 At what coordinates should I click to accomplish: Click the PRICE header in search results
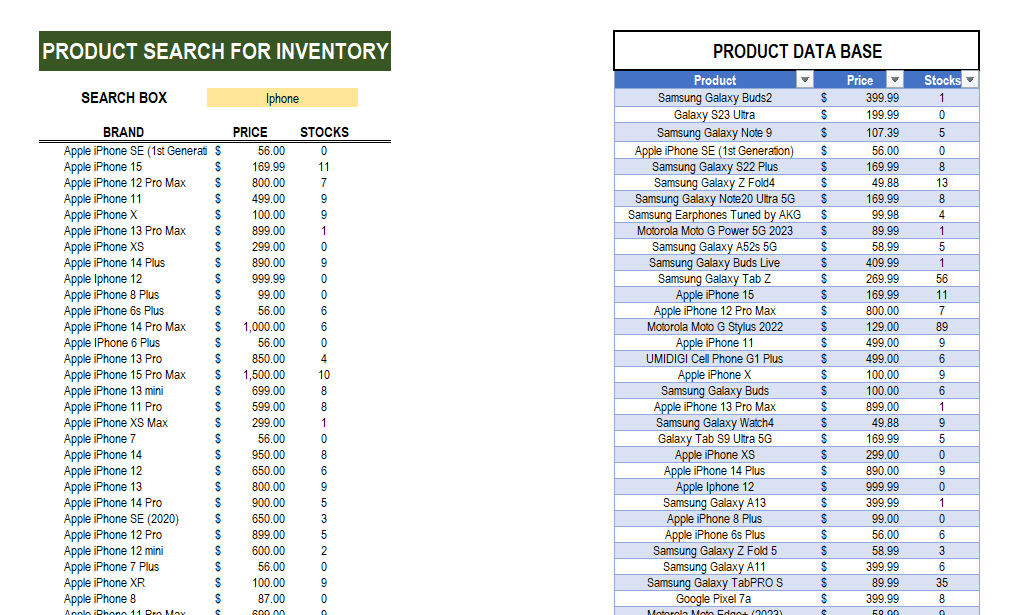point(250,132)
